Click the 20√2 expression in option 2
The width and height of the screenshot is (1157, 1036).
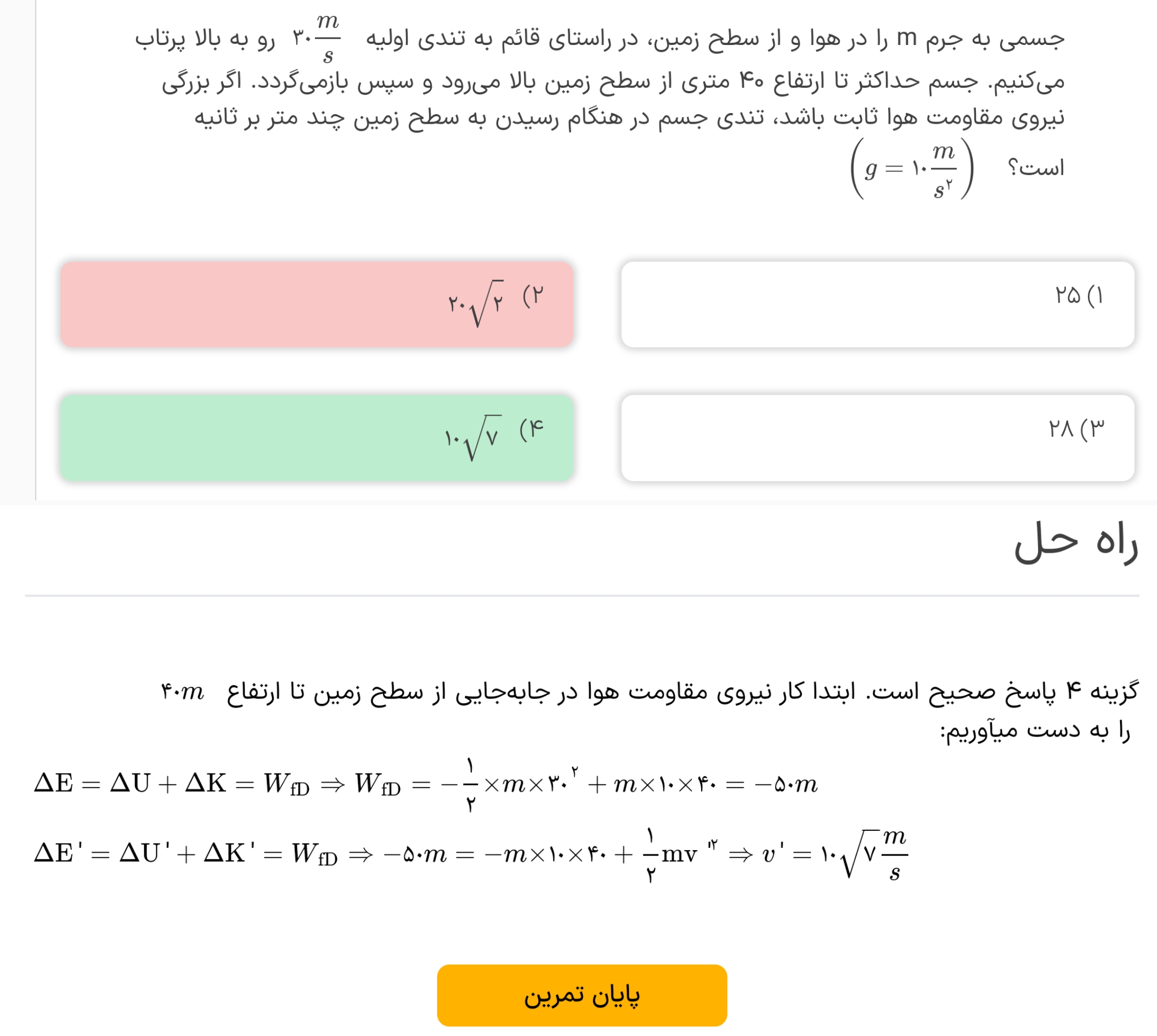tap(475, 303)
